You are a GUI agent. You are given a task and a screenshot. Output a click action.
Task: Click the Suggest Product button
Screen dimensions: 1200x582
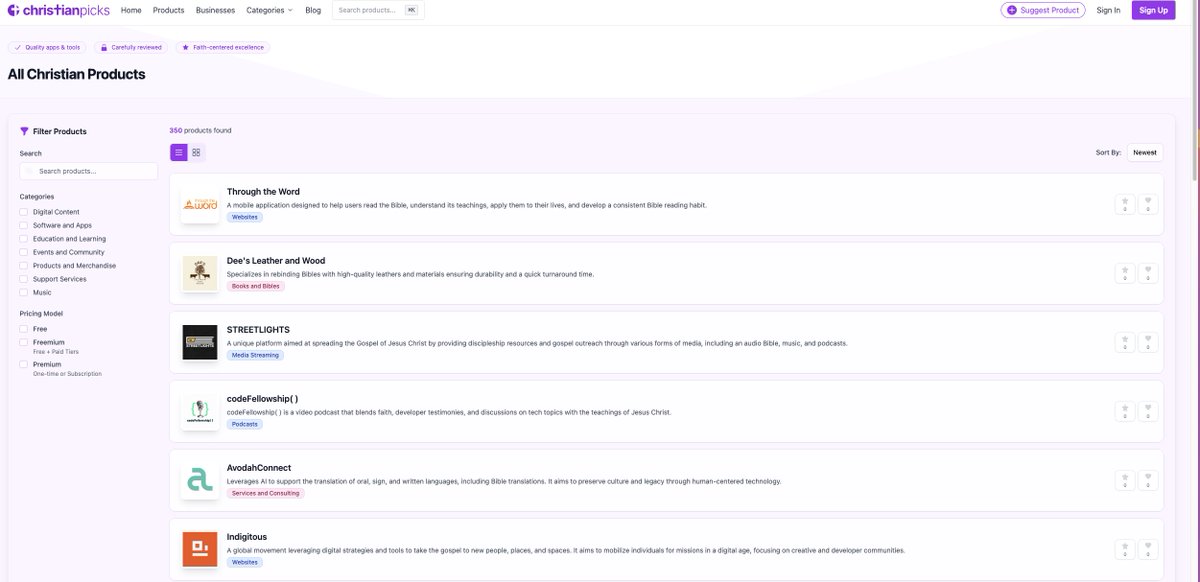(1043, 10)
